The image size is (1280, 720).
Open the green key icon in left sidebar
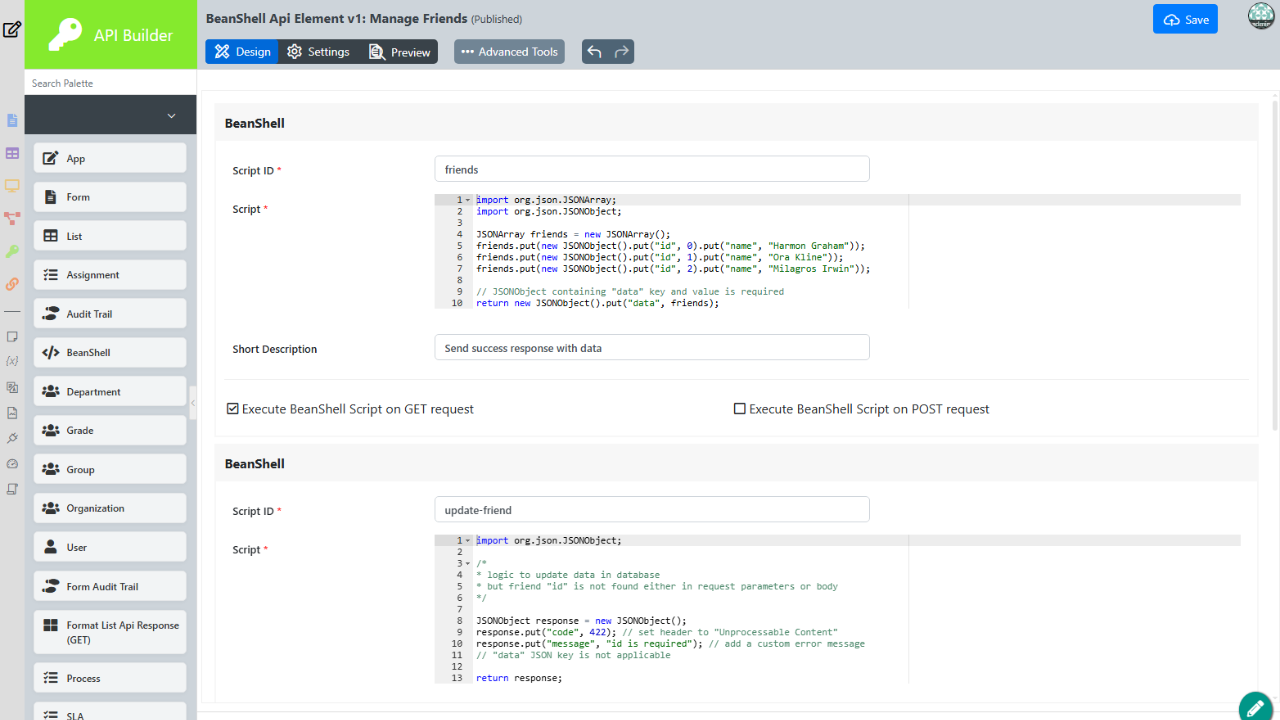pos(12,251)
